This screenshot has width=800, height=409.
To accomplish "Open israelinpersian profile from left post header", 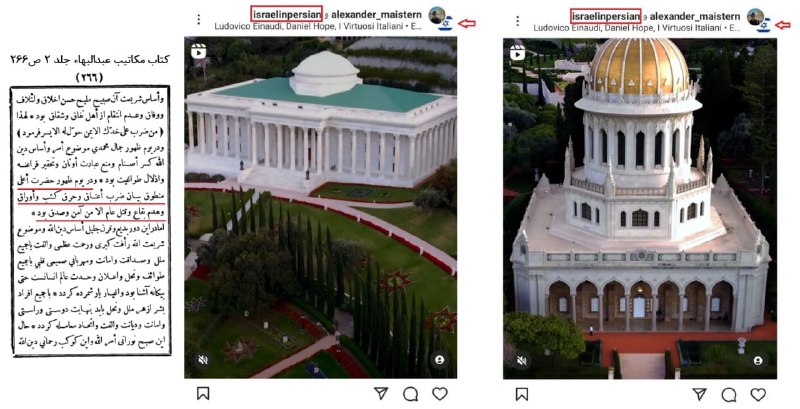I will click(287, 14).
